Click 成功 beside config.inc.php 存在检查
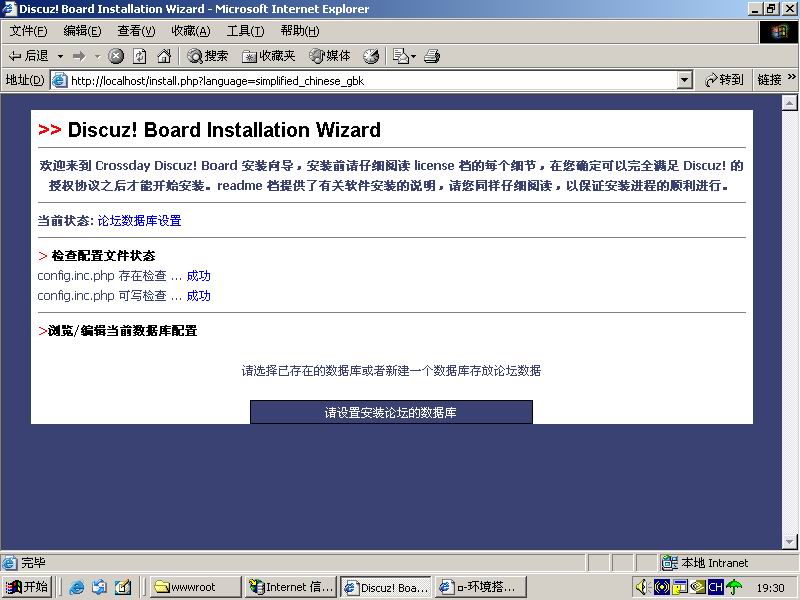Image resolution: width=800 pixels, height=600 pixels. pyautogui.click(x=198, y=276)
